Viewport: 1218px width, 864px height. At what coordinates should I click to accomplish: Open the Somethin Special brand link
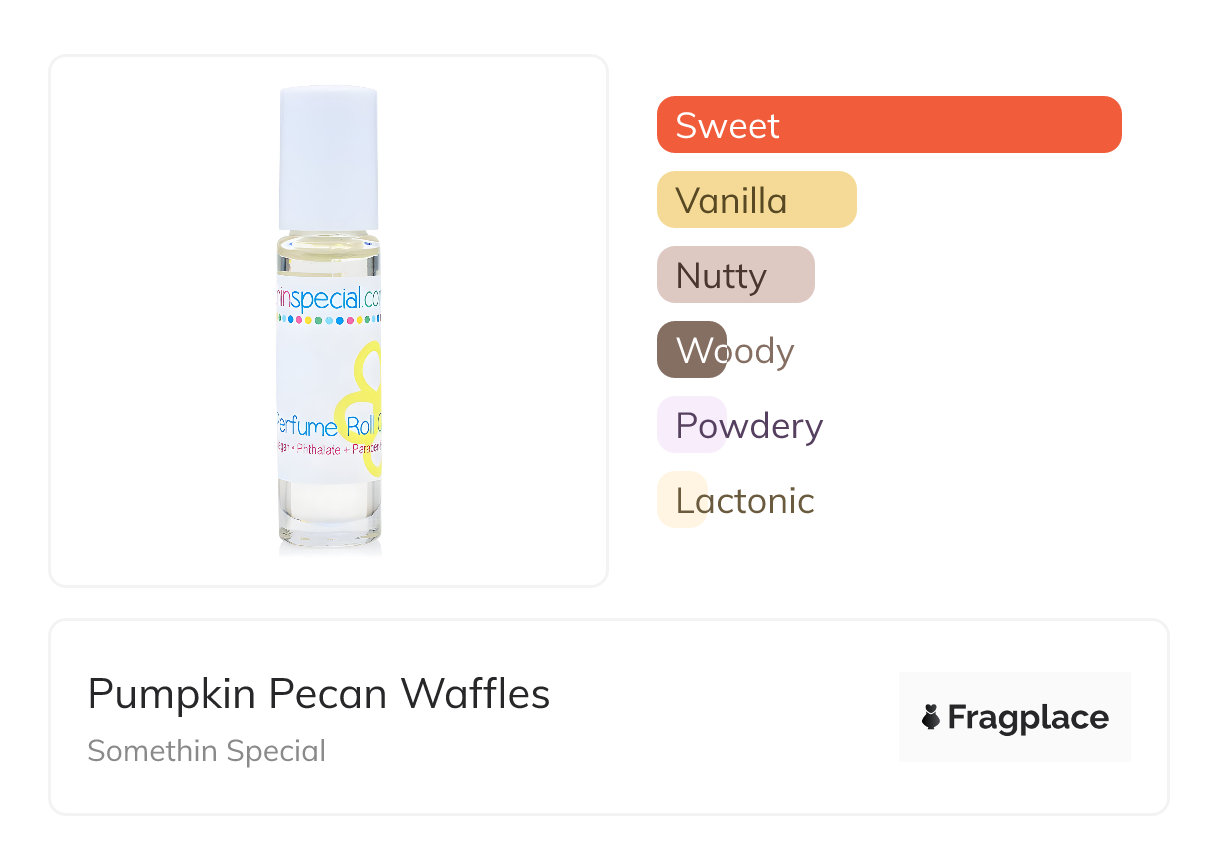click(x=207, y=751)
